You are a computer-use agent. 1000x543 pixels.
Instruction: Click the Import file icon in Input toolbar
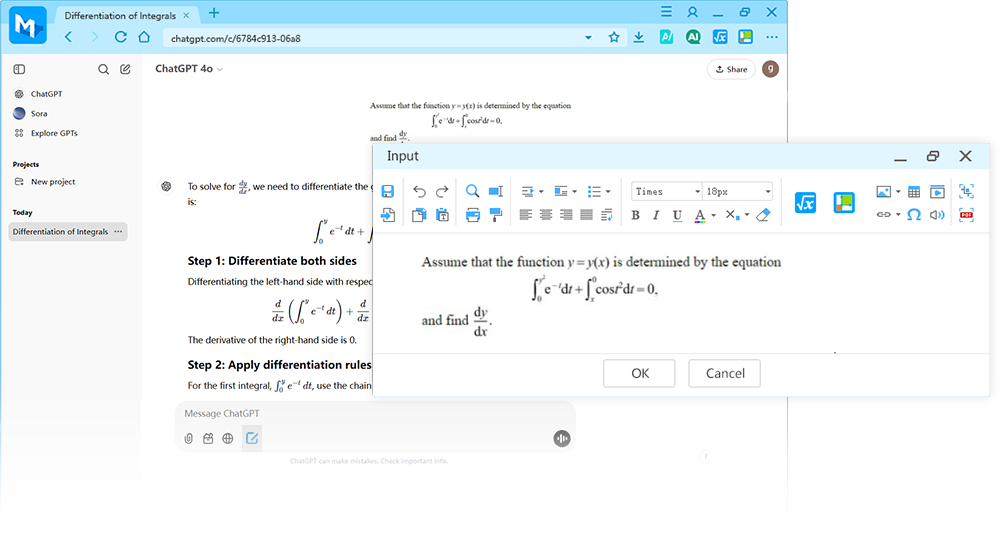388,215
